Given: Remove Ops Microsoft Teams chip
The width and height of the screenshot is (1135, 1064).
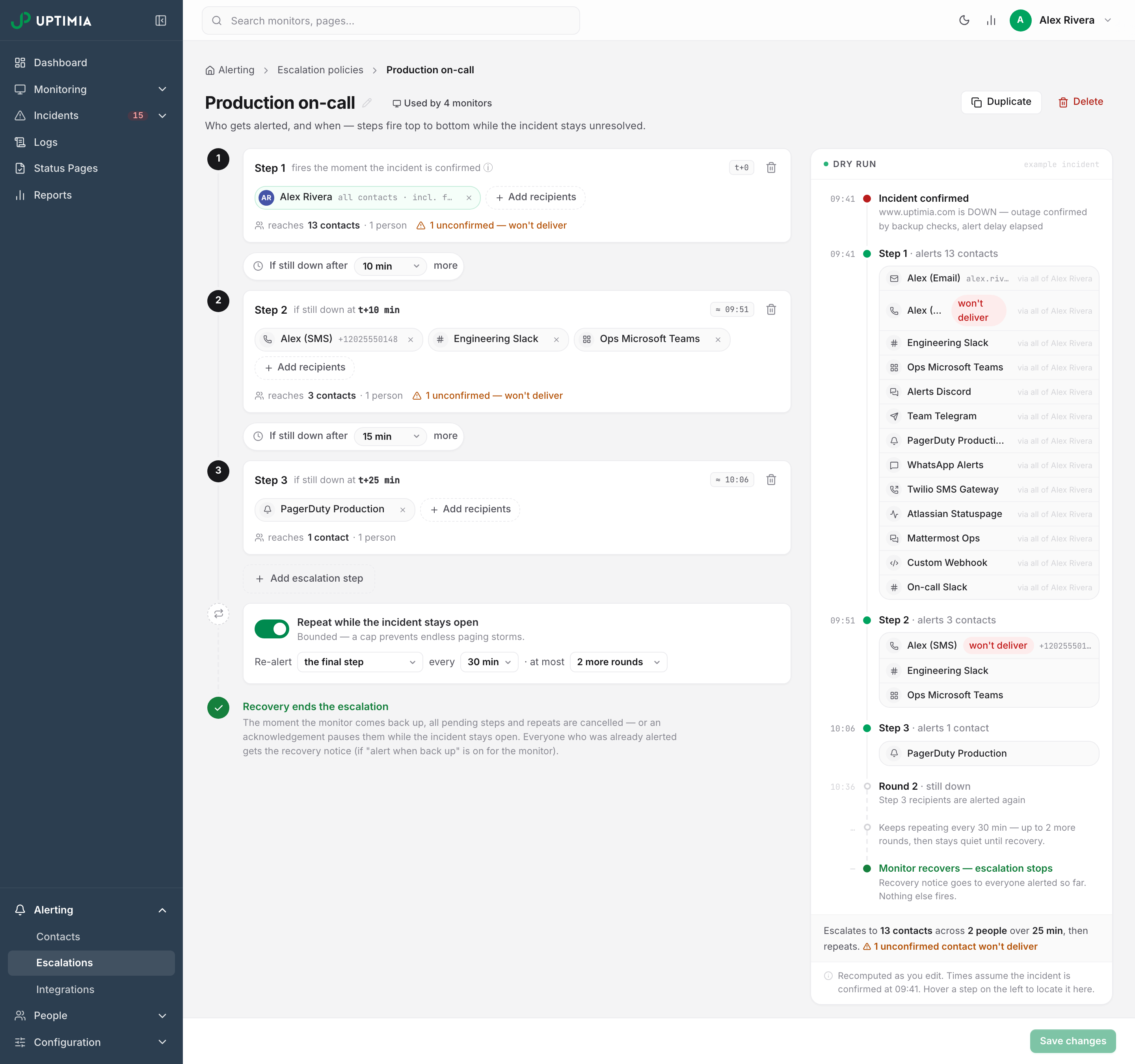Looking at the screenshot, I should pyautogui.click(x=718, y=340).
